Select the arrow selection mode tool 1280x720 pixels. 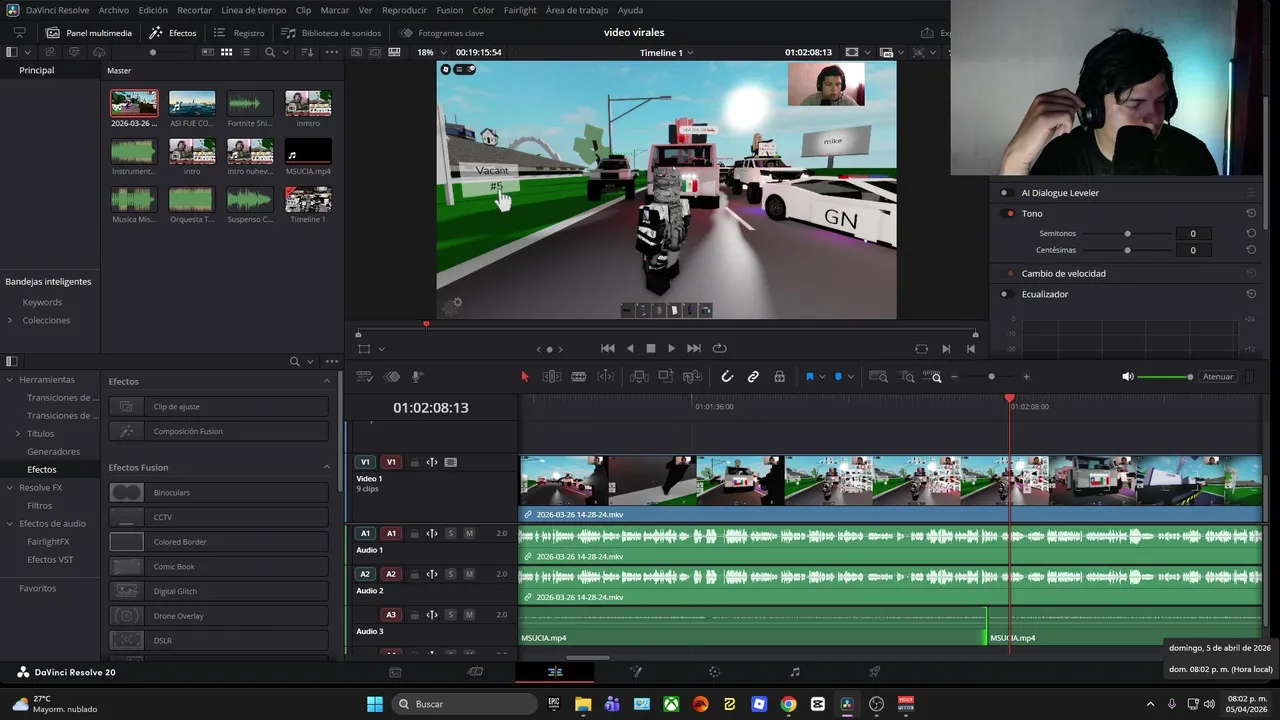tap(524, 377)
